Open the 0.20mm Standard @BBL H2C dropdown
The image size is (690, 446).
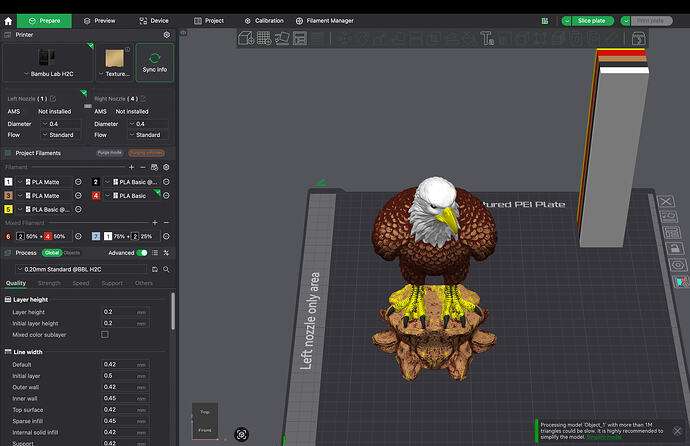[x=81, y=269]
